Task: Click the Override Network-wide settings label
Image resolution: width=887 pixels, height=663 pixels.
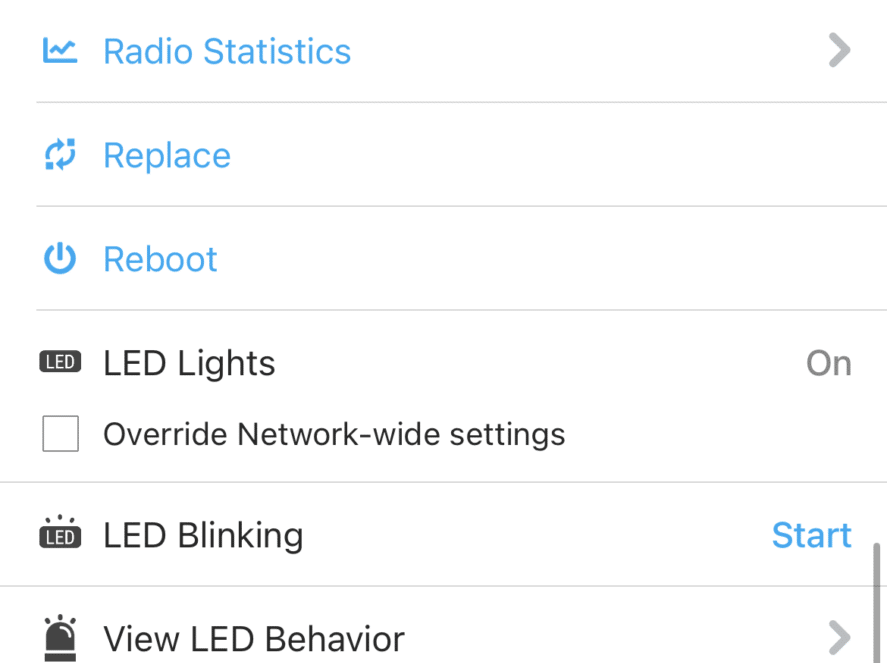Action: pos(334,434)
